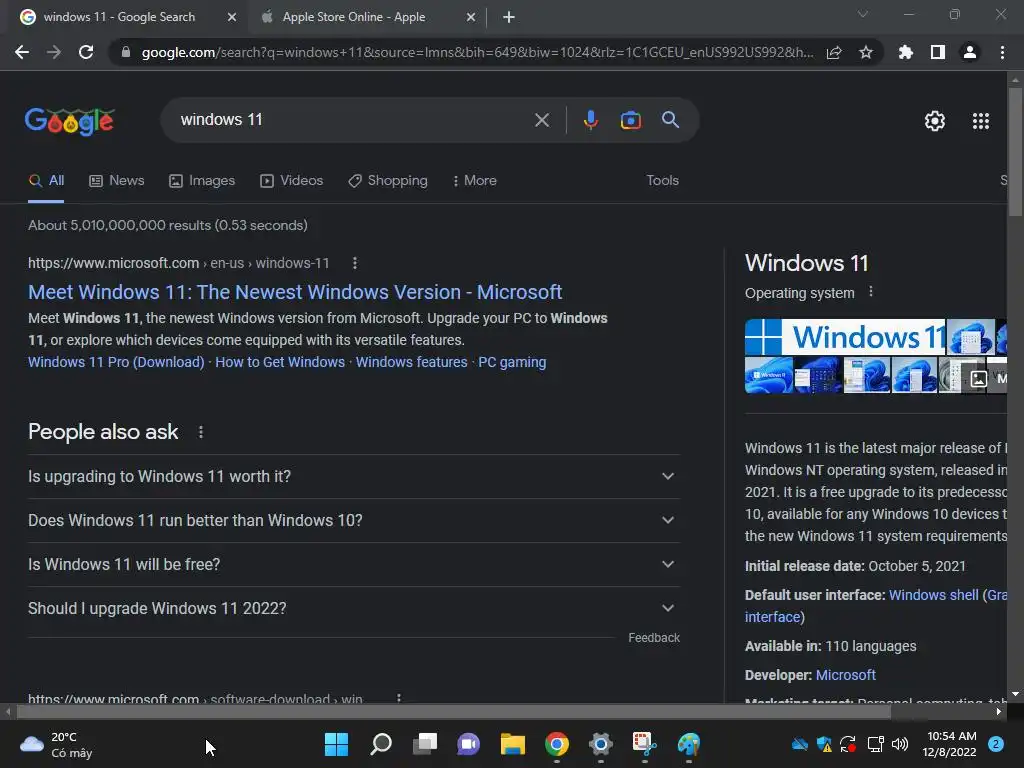1024x768 pixels.
Task: Switch to the Images tab
Action: 202,181
